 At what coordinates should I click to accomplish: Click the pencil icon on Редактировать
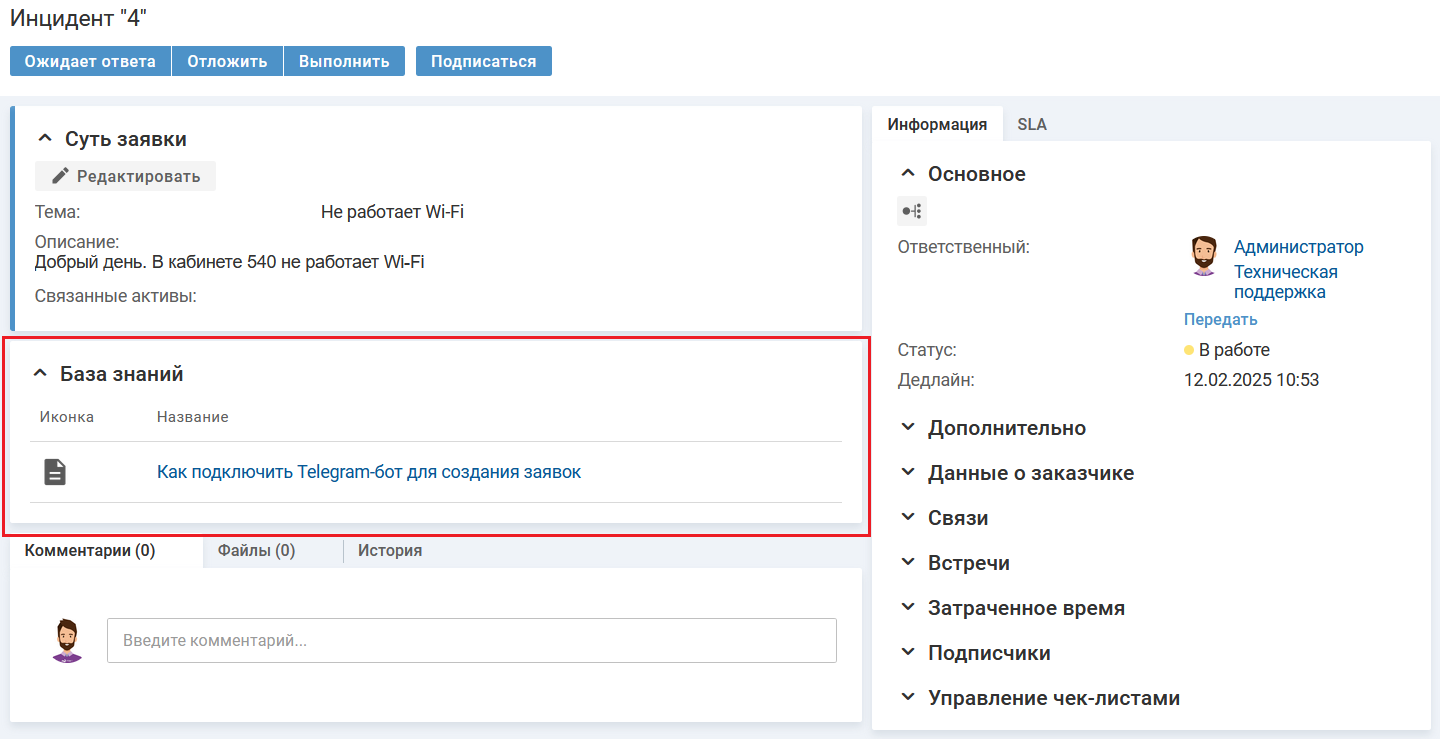[61, 176]
